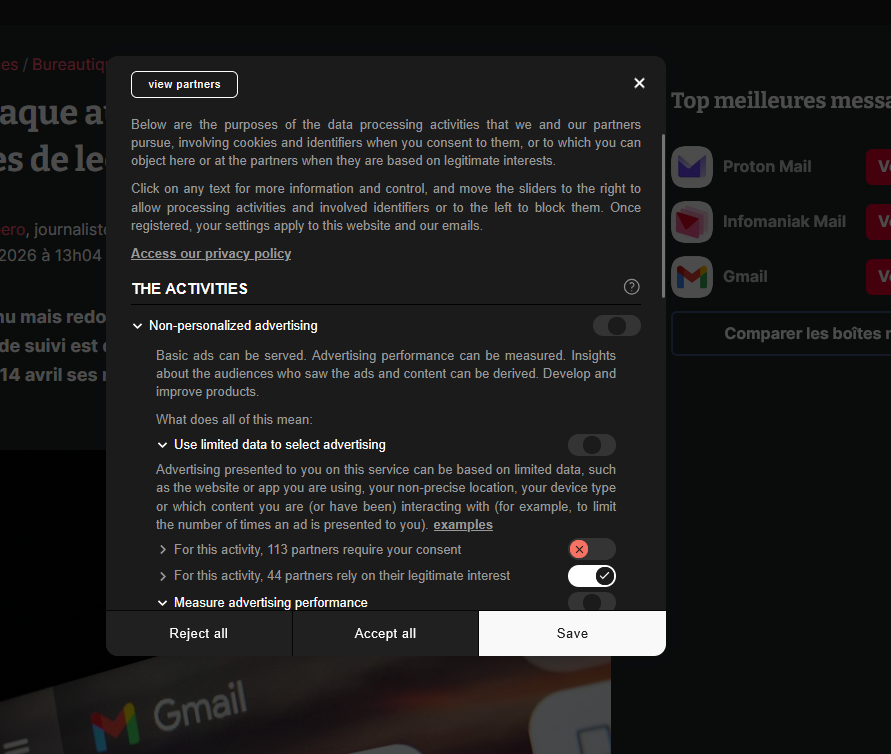Open the Access our privacy policy link
891x754 pixels.
[211, 254]
